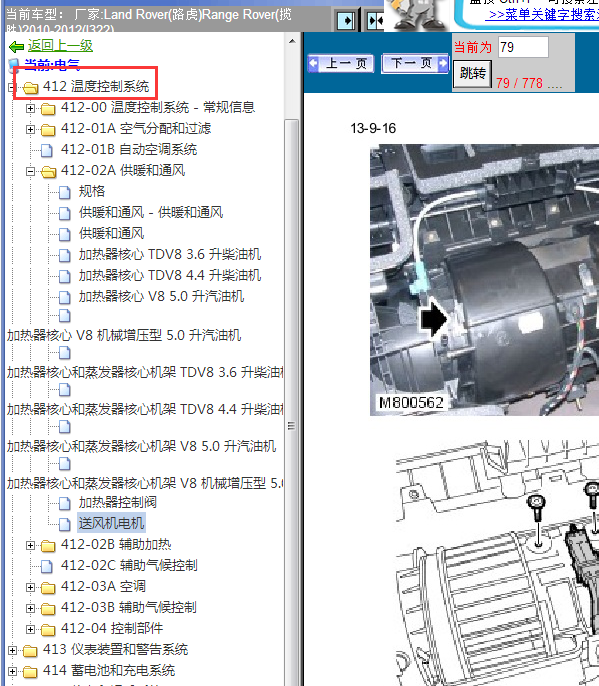The image size is (599, 686).
Task: Click the green back arrow icon
Action: pyautogui.click(x=16, y=46)
